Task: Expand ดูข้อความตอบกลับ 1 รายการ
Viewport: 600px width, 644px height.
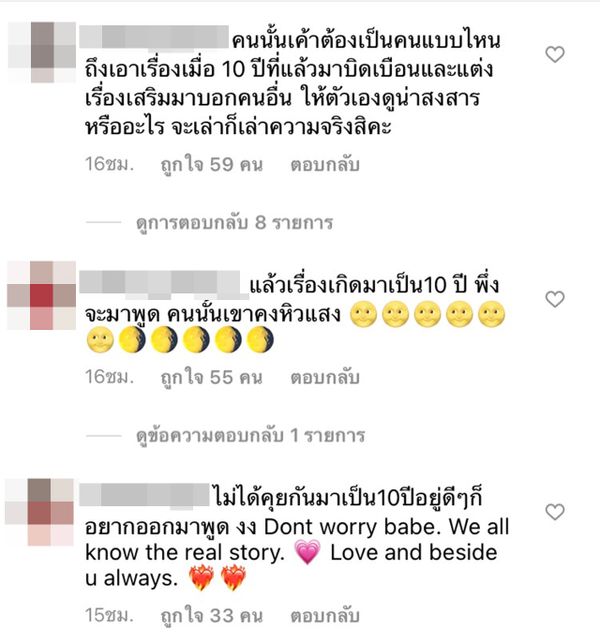Action: pos(251,435)
